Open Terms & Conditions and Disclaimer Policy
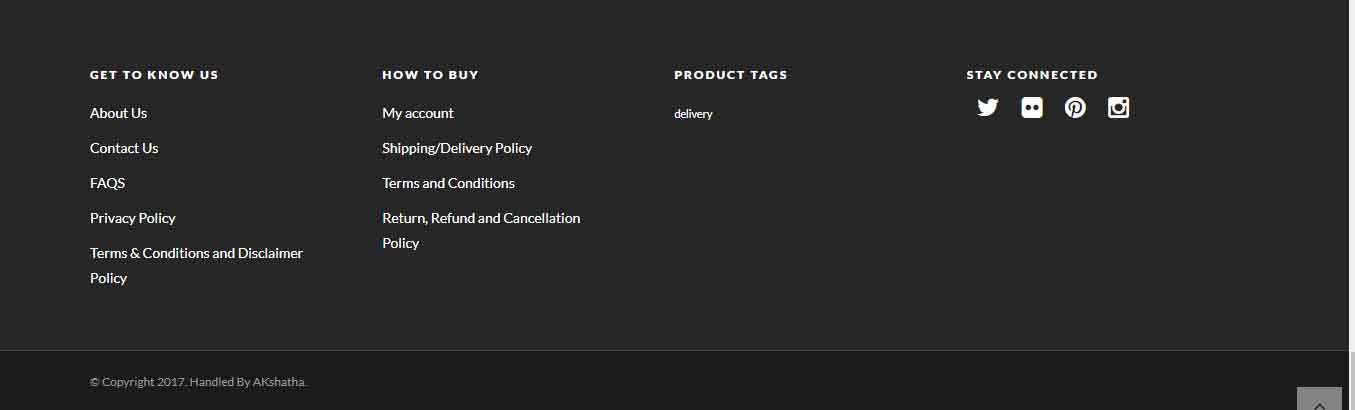 click(196, 265)
